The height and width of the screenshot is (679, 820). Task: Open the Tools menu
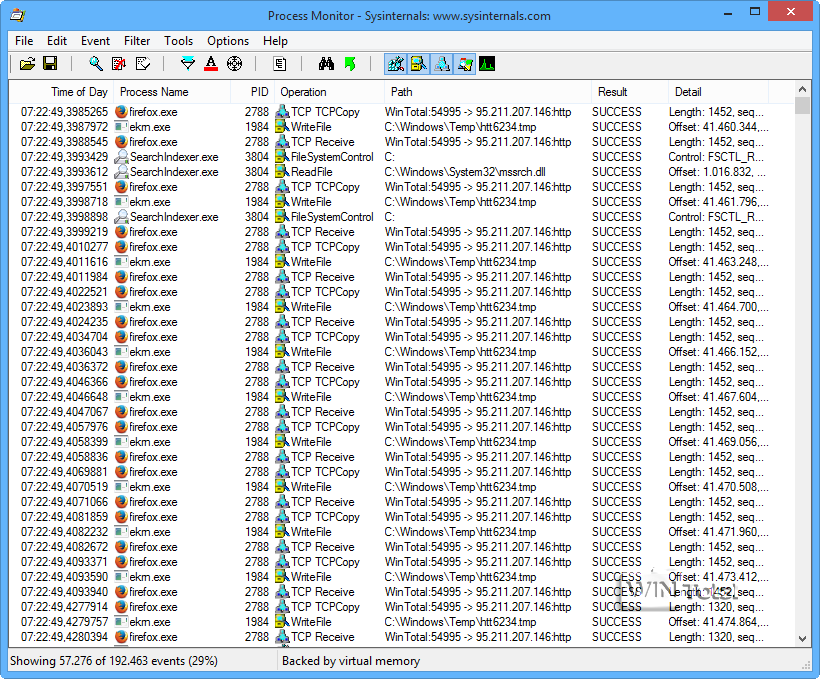tap(178, 41)
